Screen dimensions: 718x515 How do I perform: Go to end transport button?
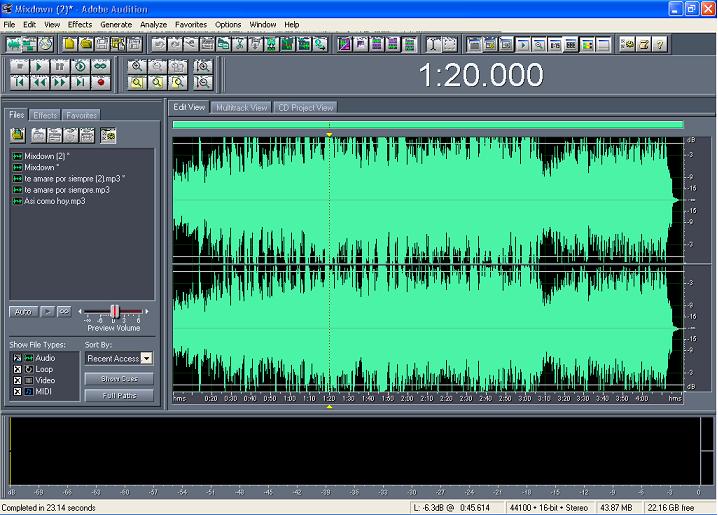coord(80,82)
